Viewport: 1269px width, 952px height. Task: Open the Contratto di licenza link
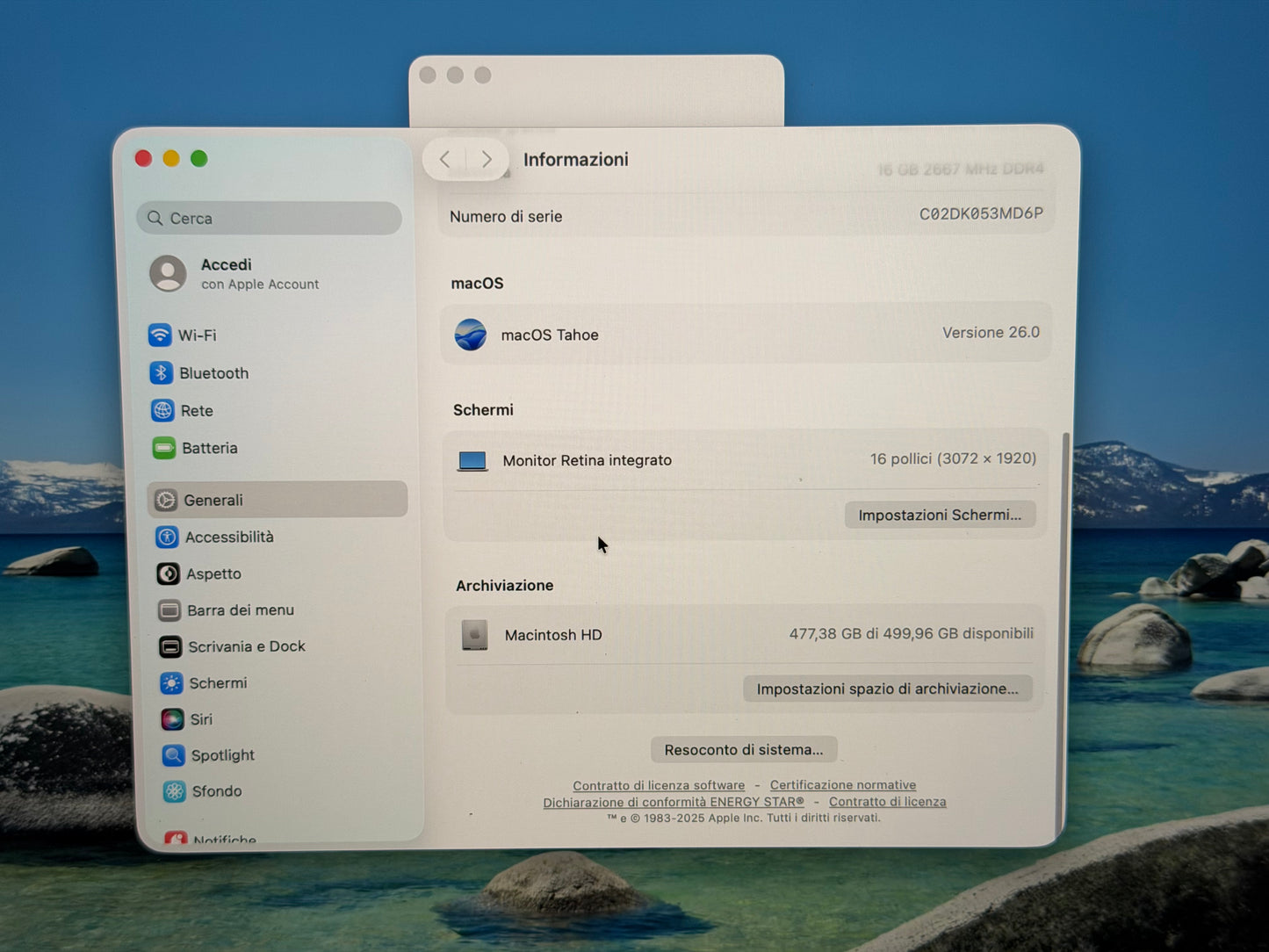[888, 802]
